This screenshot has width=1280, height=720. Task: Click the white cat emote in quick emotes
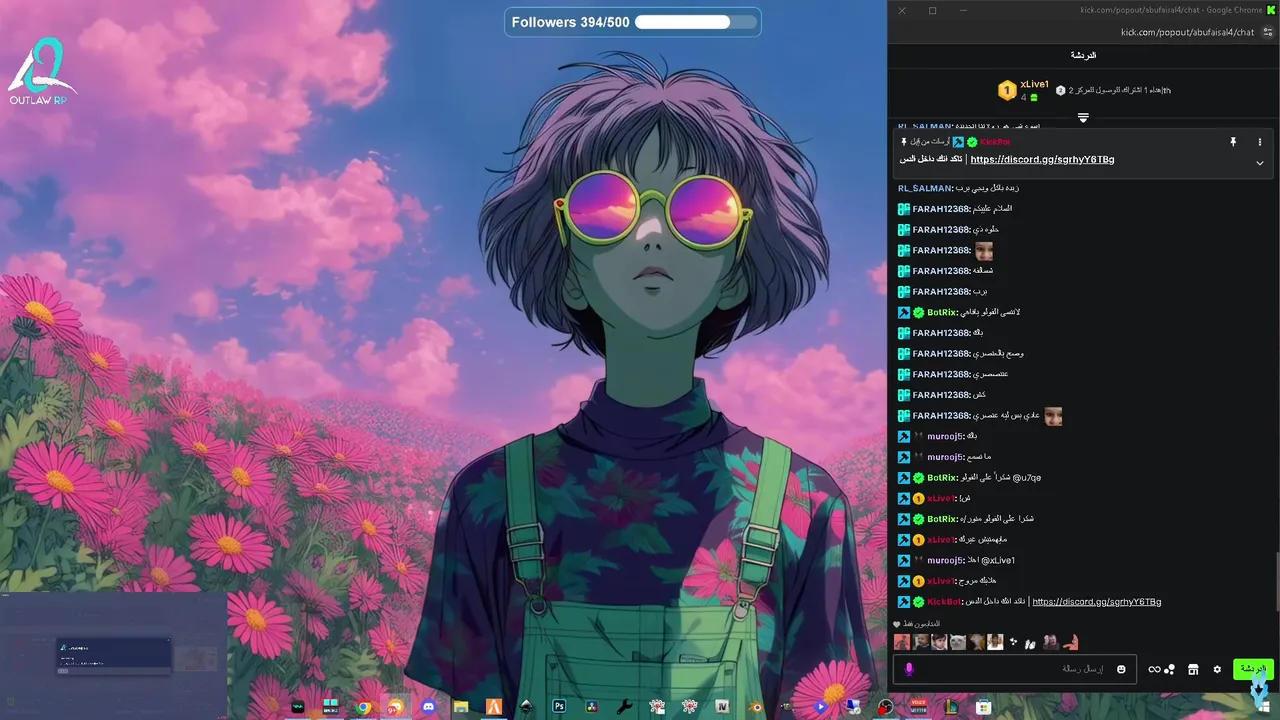tap(958, 642)
